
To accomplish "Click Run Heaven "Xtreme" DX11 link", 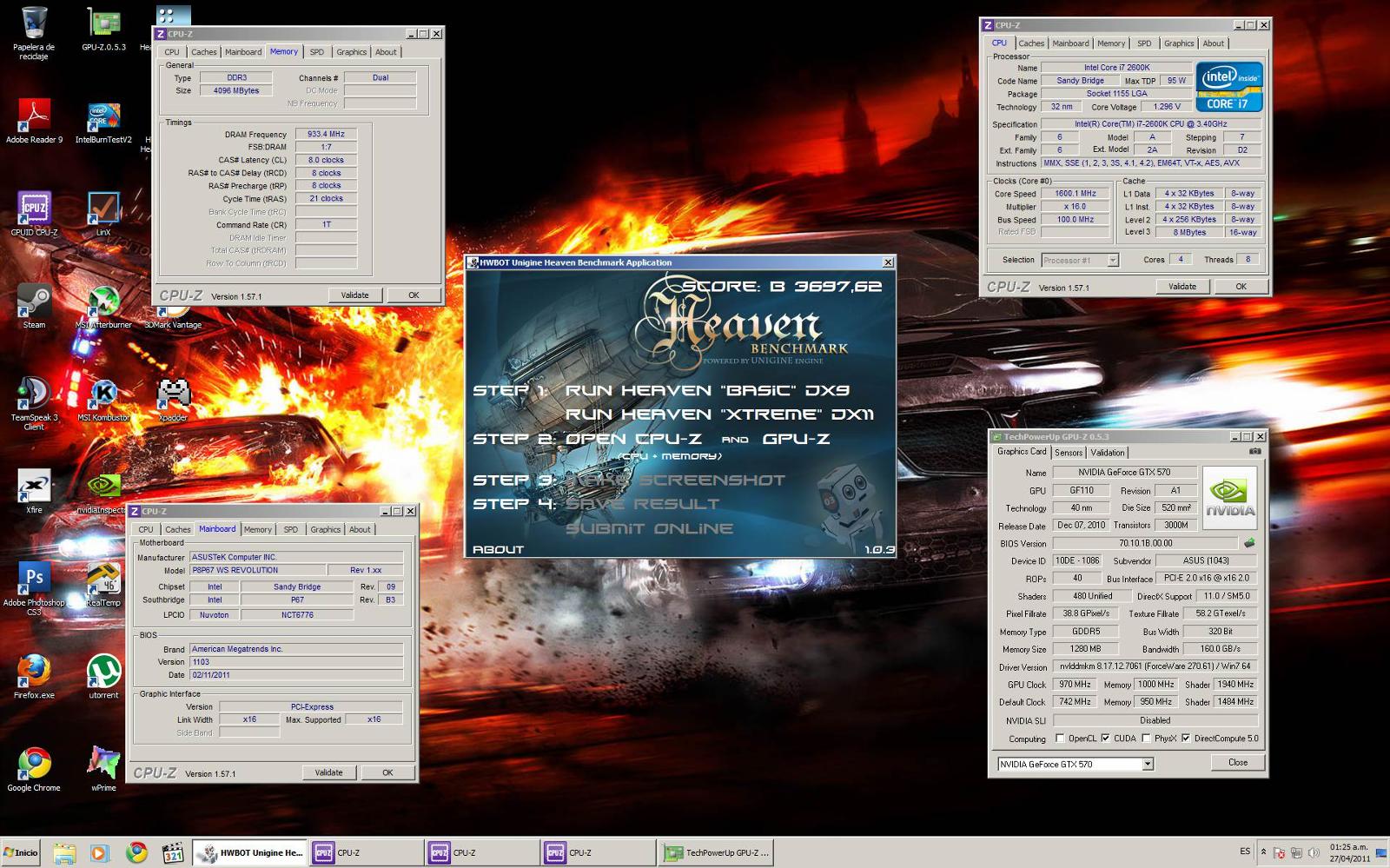I will 719,414.
